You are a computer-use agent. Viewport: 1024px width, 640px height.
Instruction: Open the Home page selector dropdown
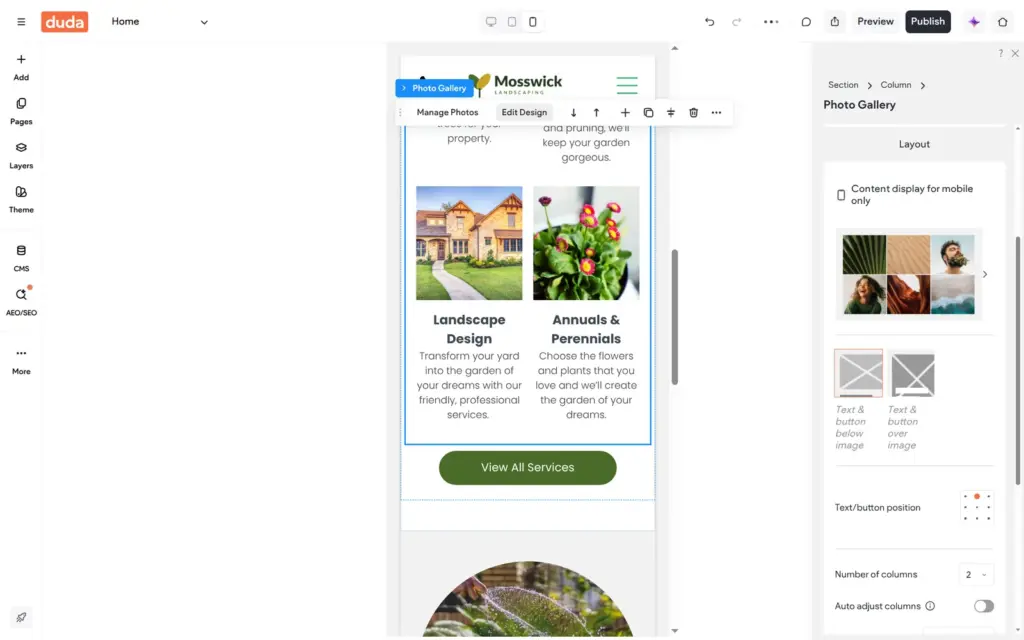159,22
